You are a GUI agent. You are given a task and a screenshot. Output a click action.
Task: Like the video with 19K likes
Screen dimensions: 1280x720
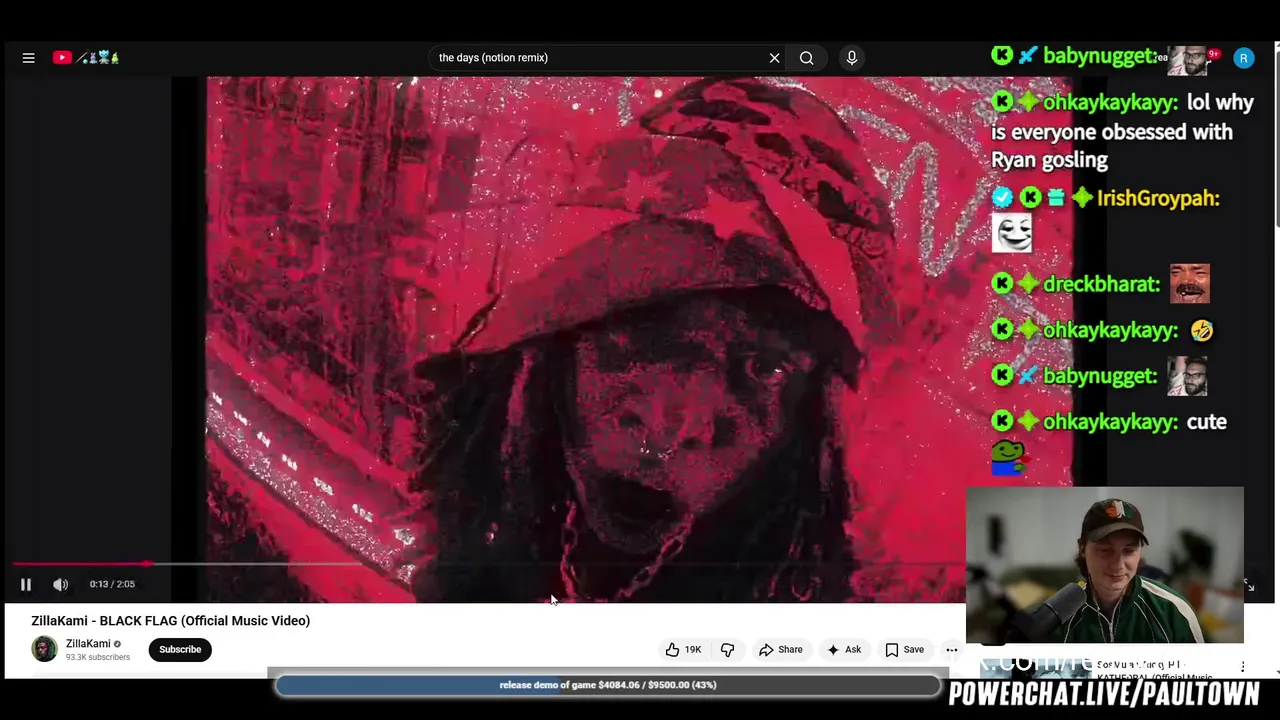point(684,650)
